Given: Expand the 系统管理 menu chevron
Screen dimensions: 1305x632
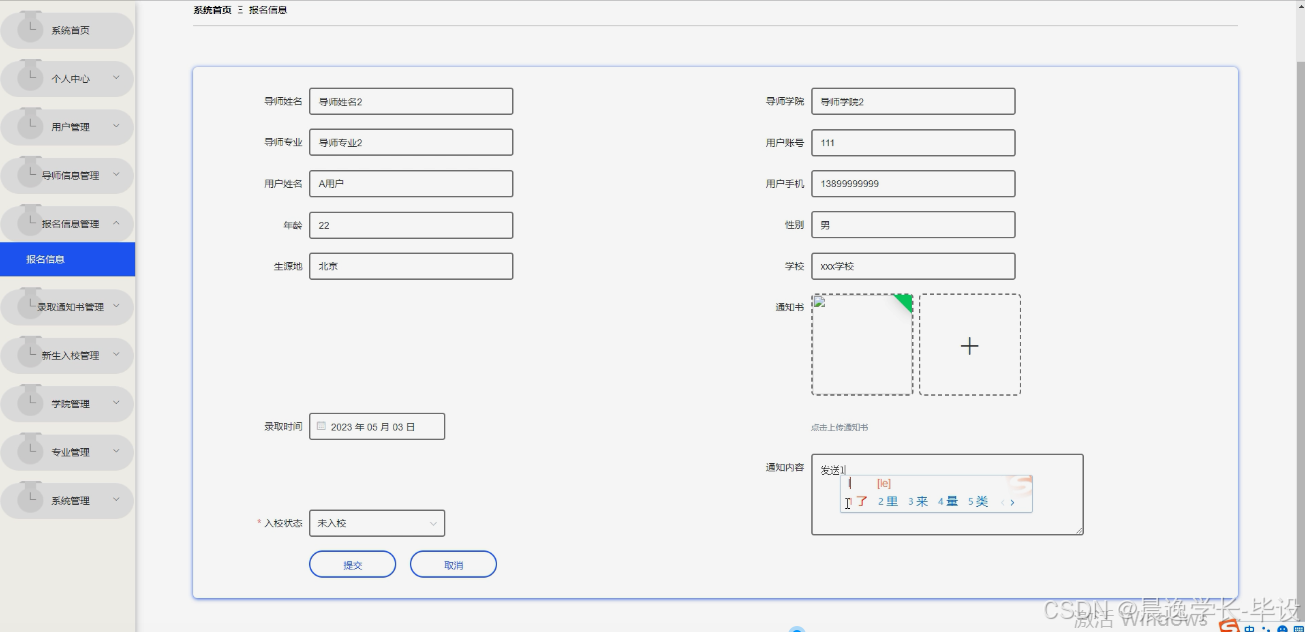Looking at the screenshot, I should point(116,500).
